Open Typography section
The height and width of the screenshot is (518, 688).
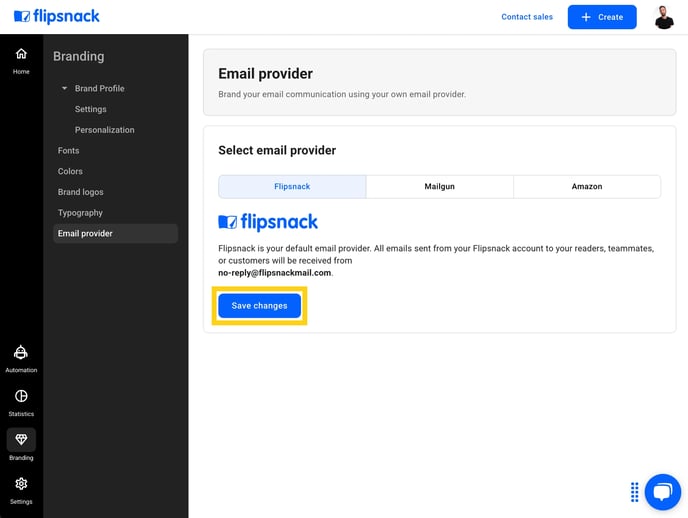pos(80,213)
